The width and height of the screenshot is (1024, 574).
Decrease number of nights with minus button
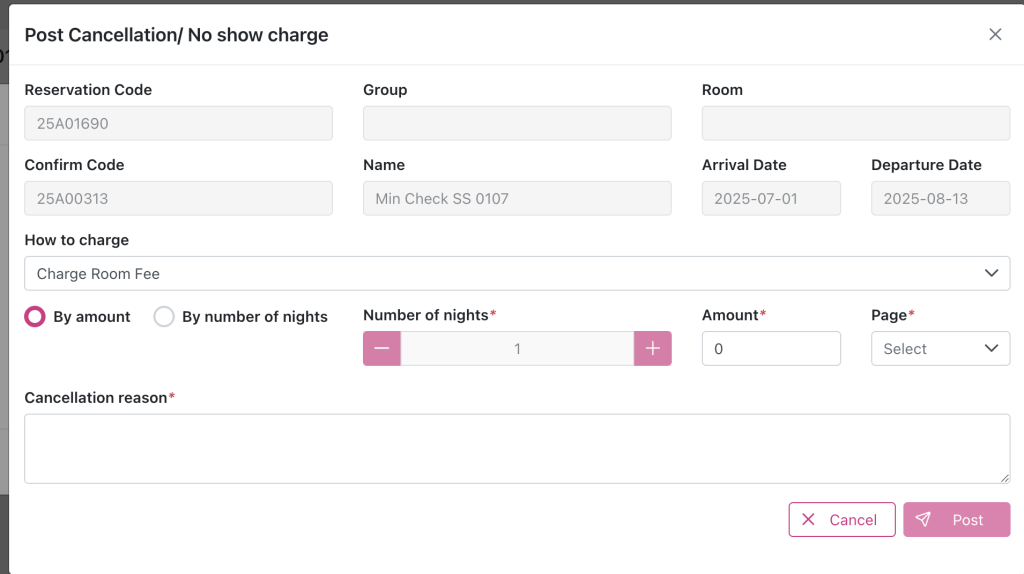click(x=382, y=349)
